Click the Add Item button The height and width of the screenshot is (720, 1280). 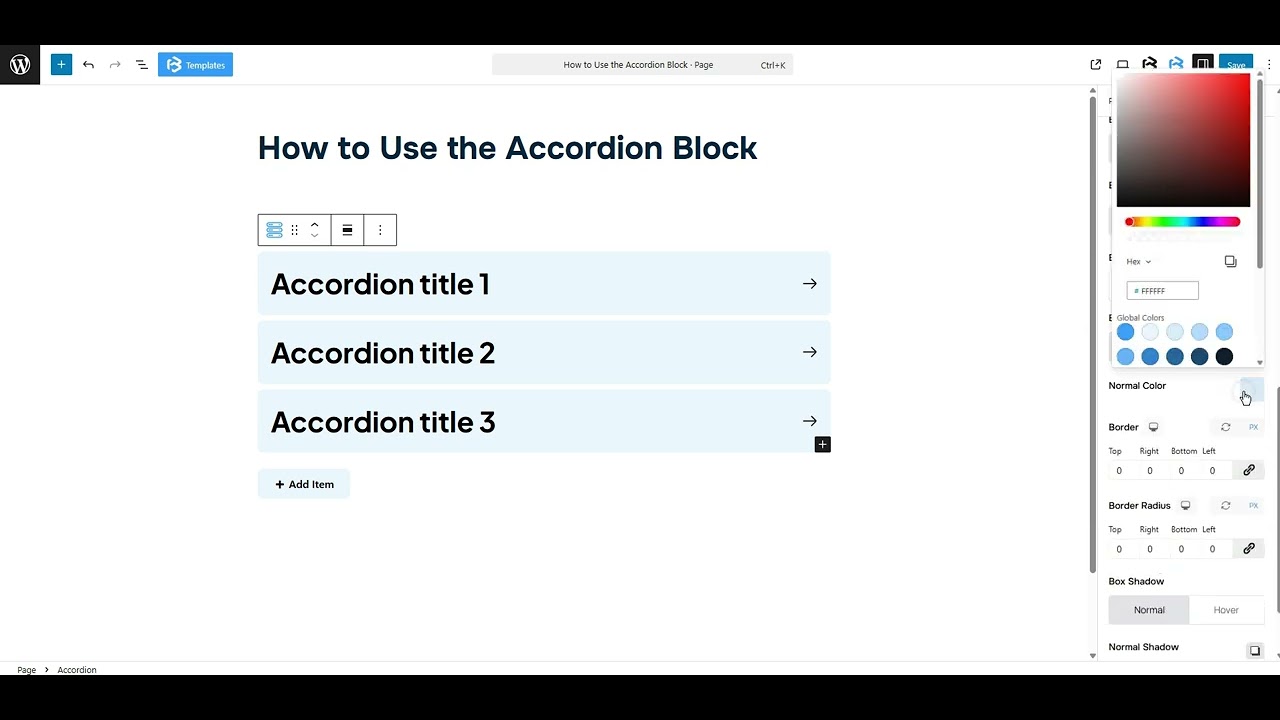tap(303, 484)
